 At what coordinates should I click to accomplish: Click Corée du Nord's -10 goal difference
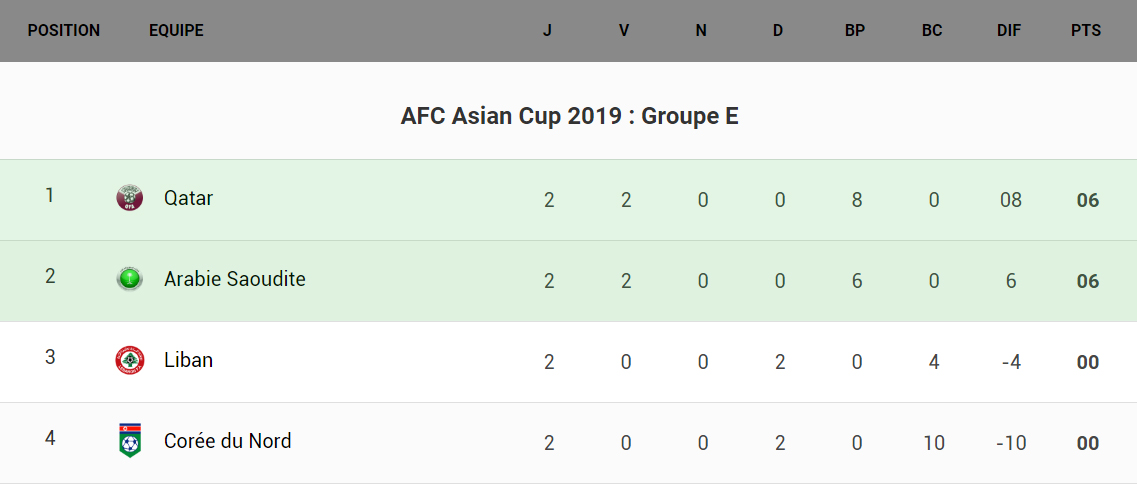pyautogui.click(x=1011, y=443)
